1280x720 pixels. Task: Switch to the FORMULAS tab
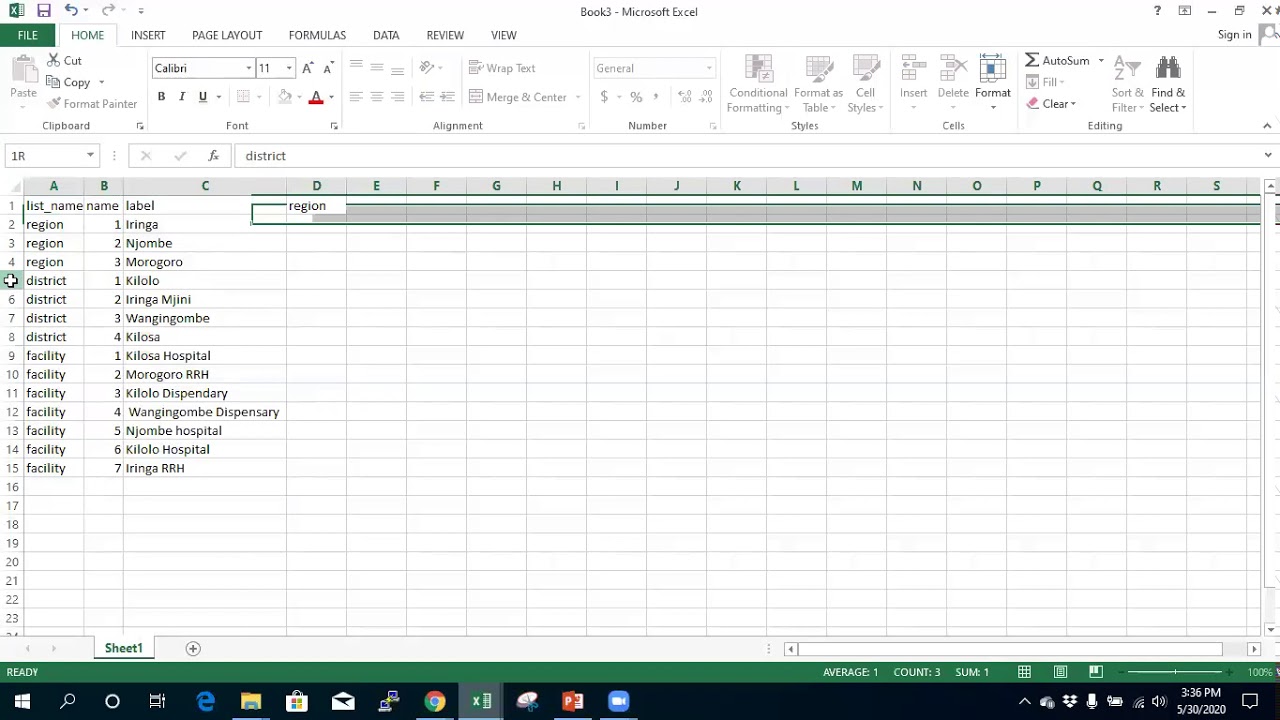coord(317,35)
